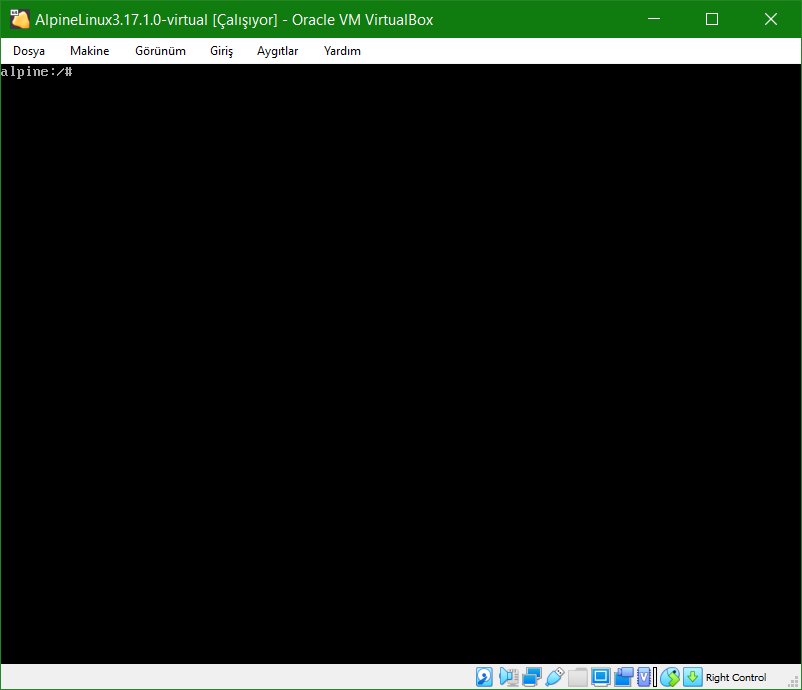The height and width of the screenshot is (690, 802).
Task: Click the window resize grip in status bar
Action: pos(793,682)
